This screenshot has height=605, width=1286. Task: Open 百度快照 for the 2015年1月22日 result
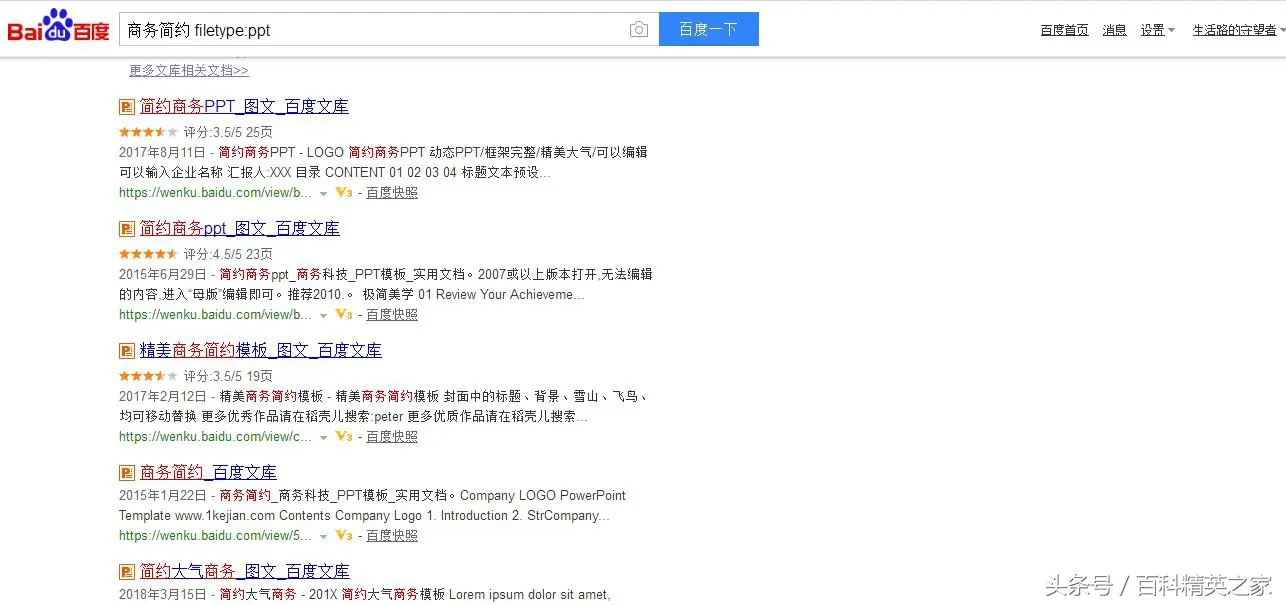[x=392, y=536]
